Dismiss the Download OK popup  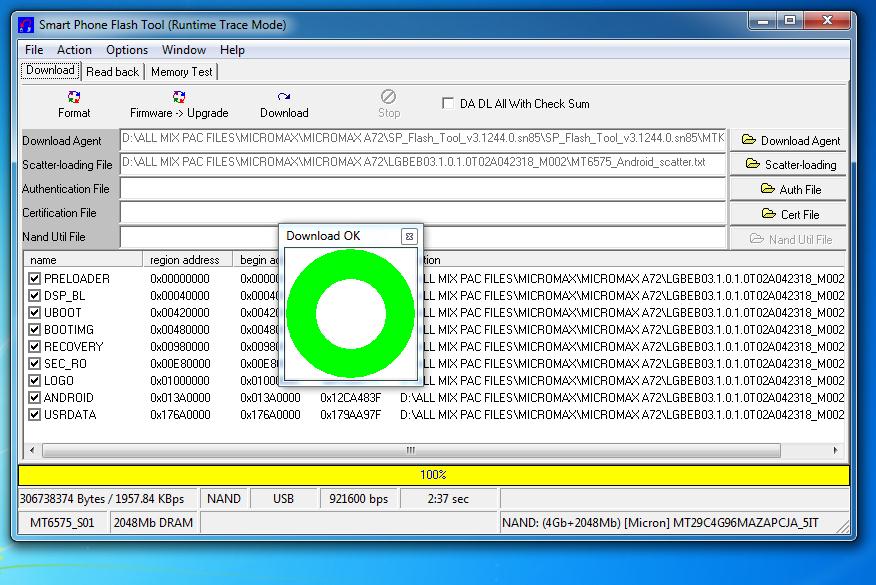(x=410, y=235)
